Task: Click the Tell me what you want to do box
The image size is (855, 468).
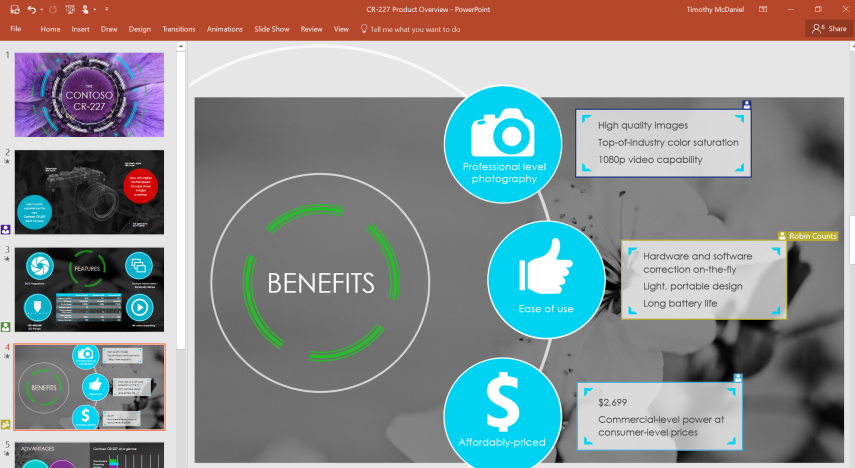Action: tap(411, 29)
